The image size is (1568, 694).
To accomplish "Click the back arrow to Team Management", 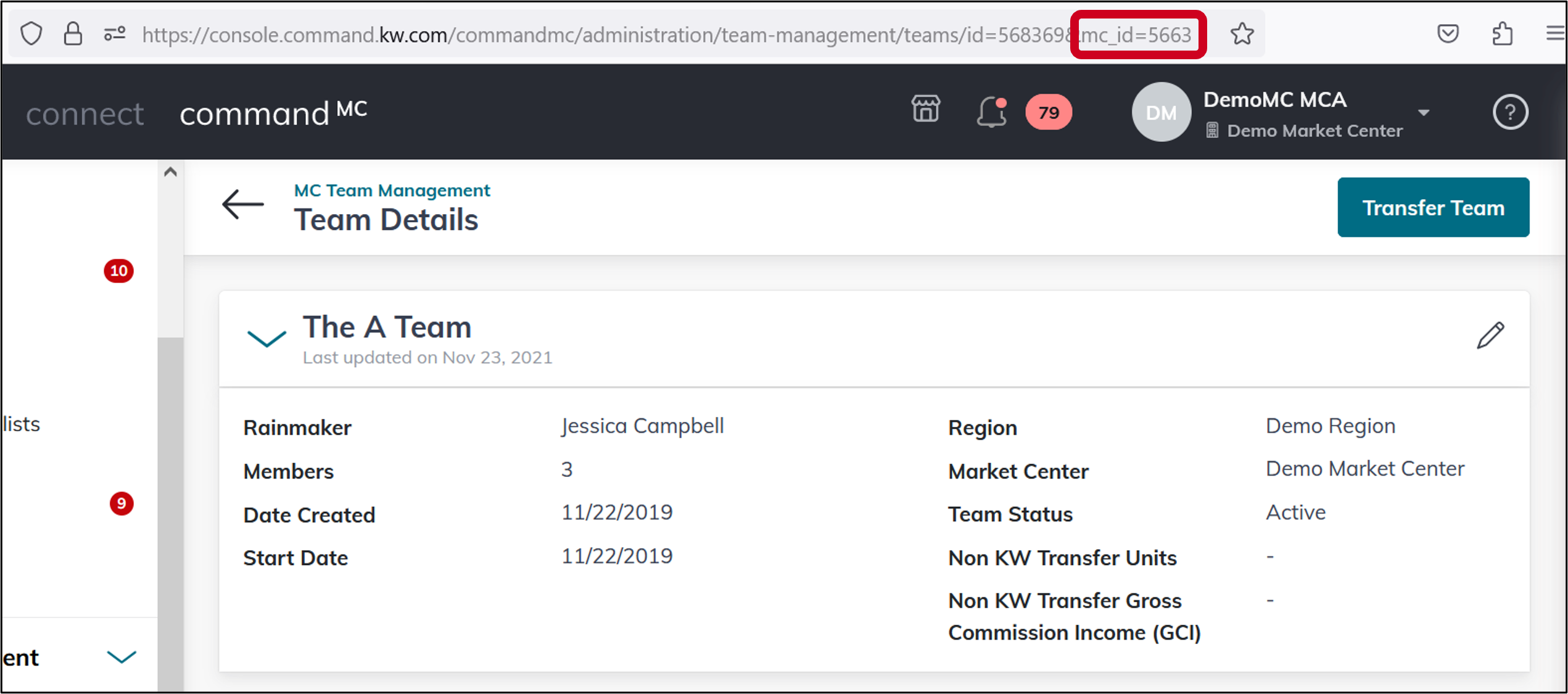I will [x=242, y=204].
